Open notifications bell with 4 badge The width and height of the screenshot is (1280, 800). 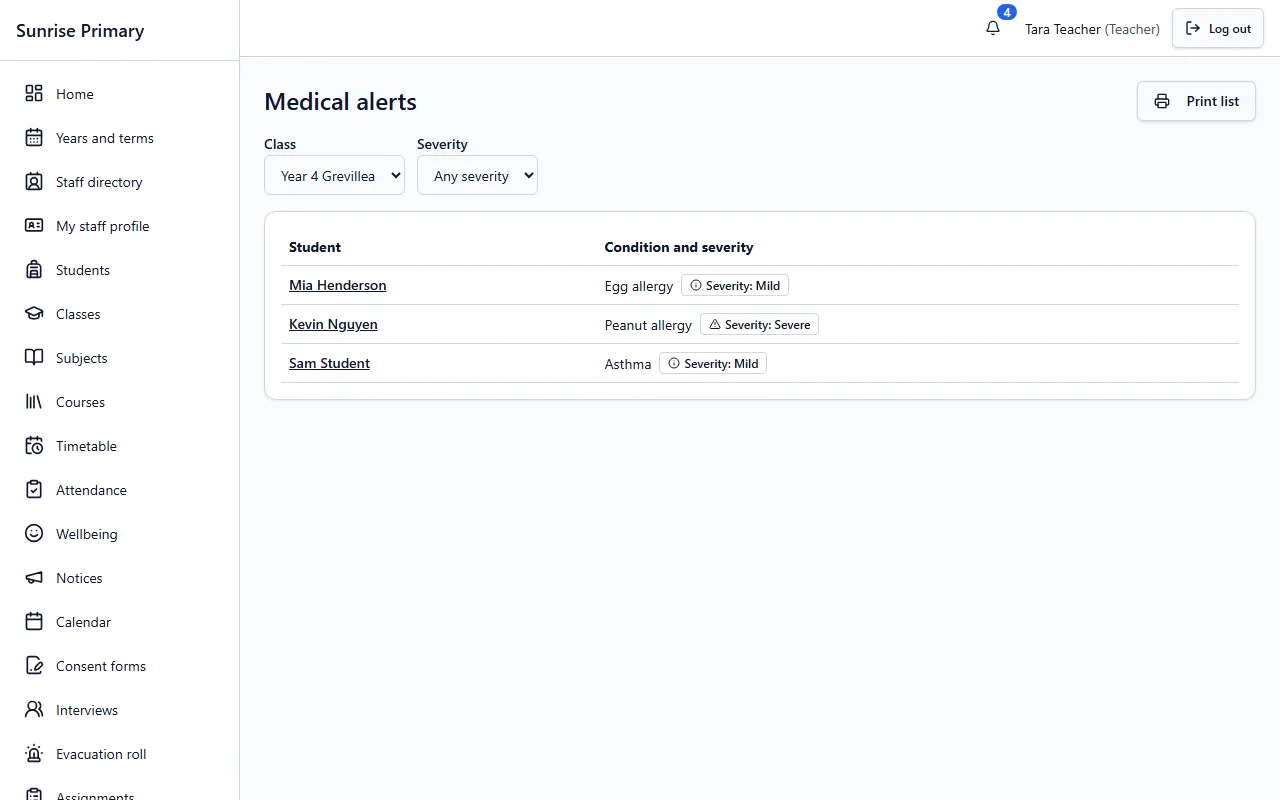point(993,28)
